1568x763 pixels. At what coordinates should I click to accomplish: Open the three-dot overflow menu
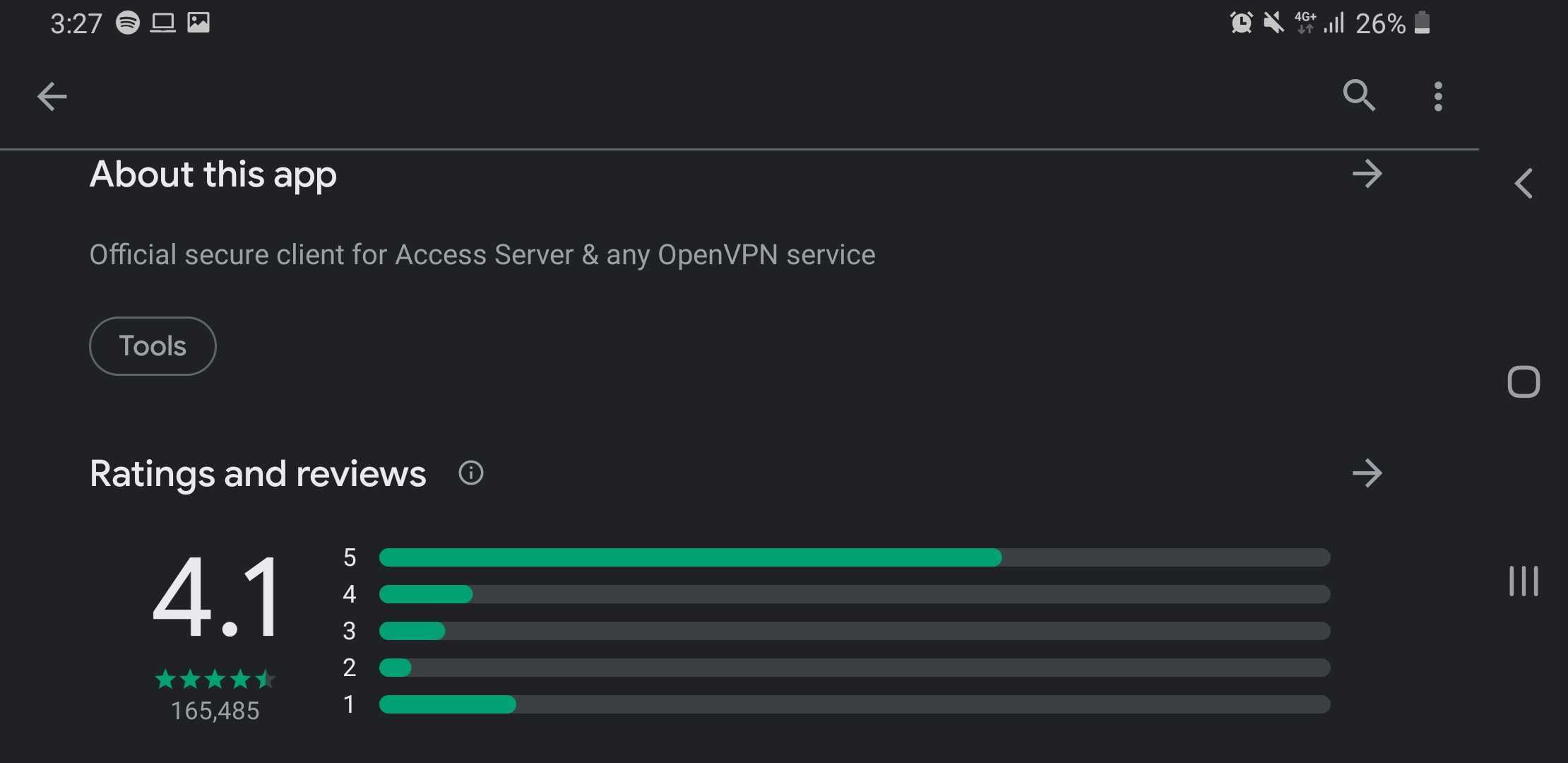(1438, 96)
